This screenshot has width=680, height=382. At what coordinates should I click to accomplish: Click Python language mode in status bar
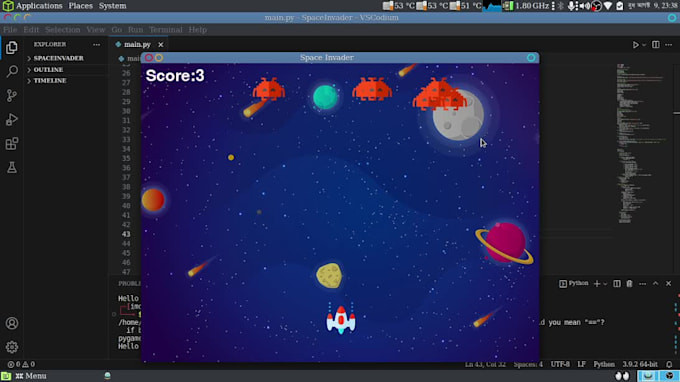coord(604,364)
